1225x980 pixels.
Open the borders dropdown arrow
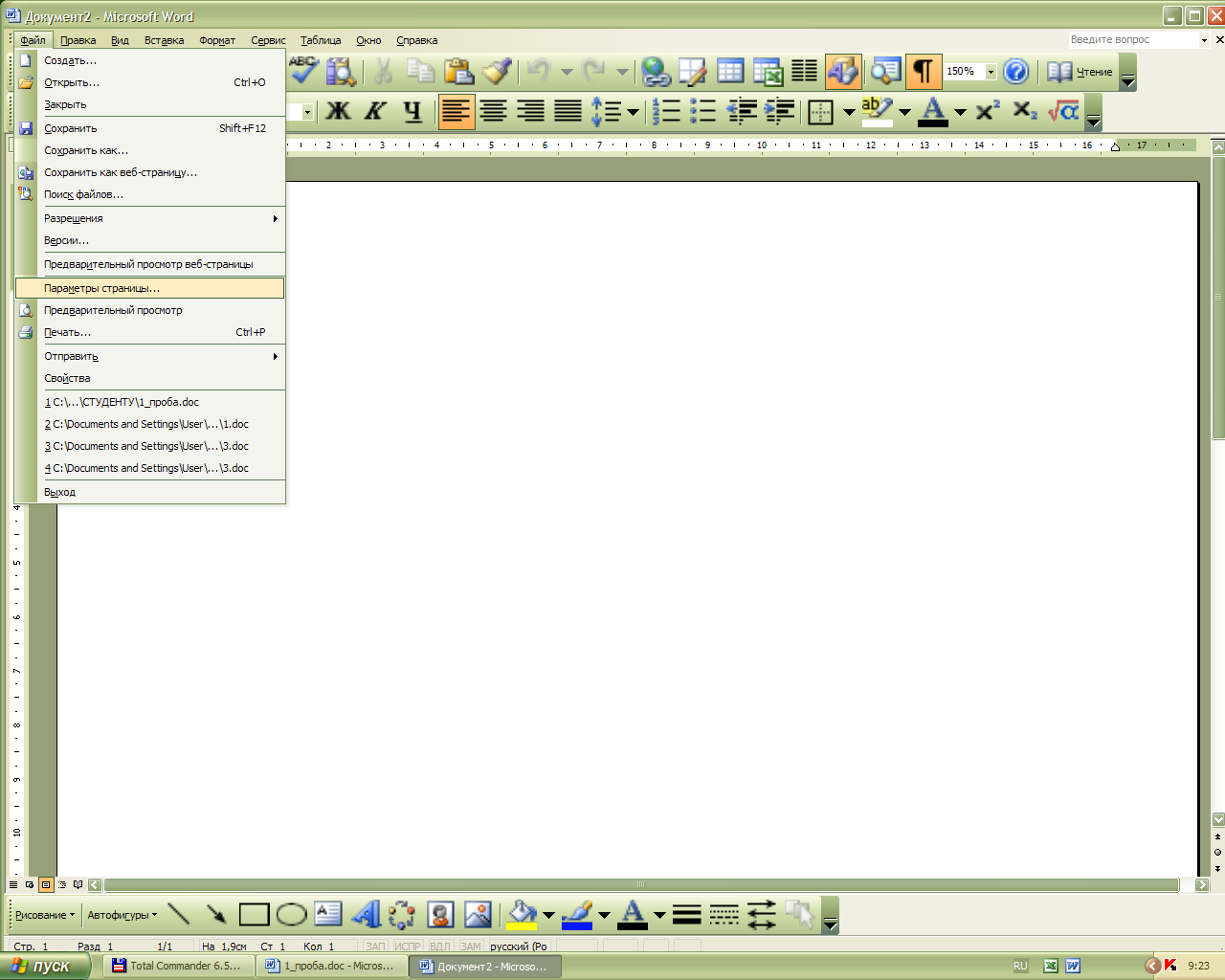[x=848, y=112]
